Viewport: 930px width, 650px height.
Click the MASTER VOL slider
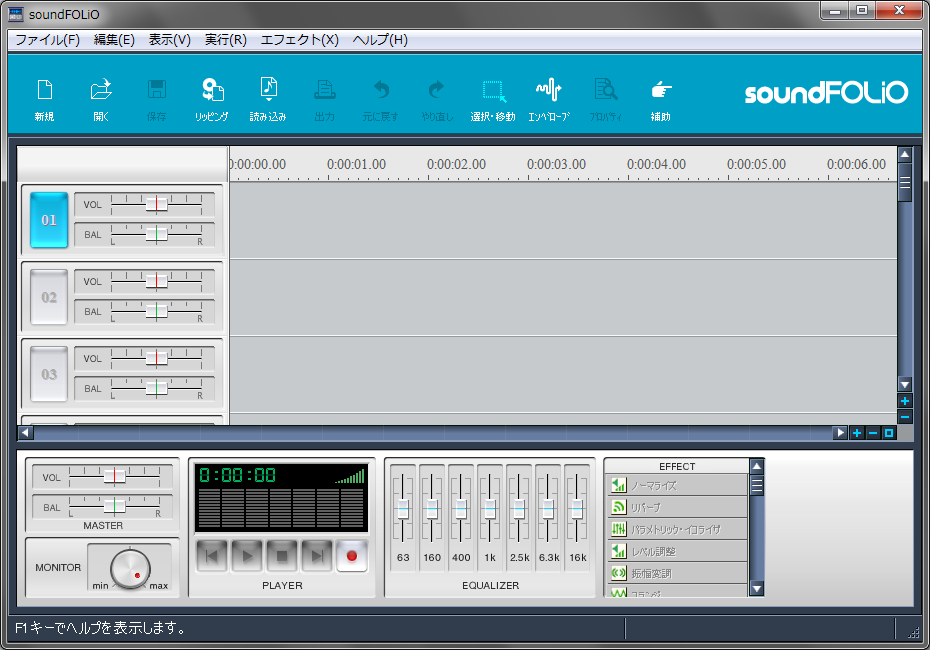tap(114, 476)
